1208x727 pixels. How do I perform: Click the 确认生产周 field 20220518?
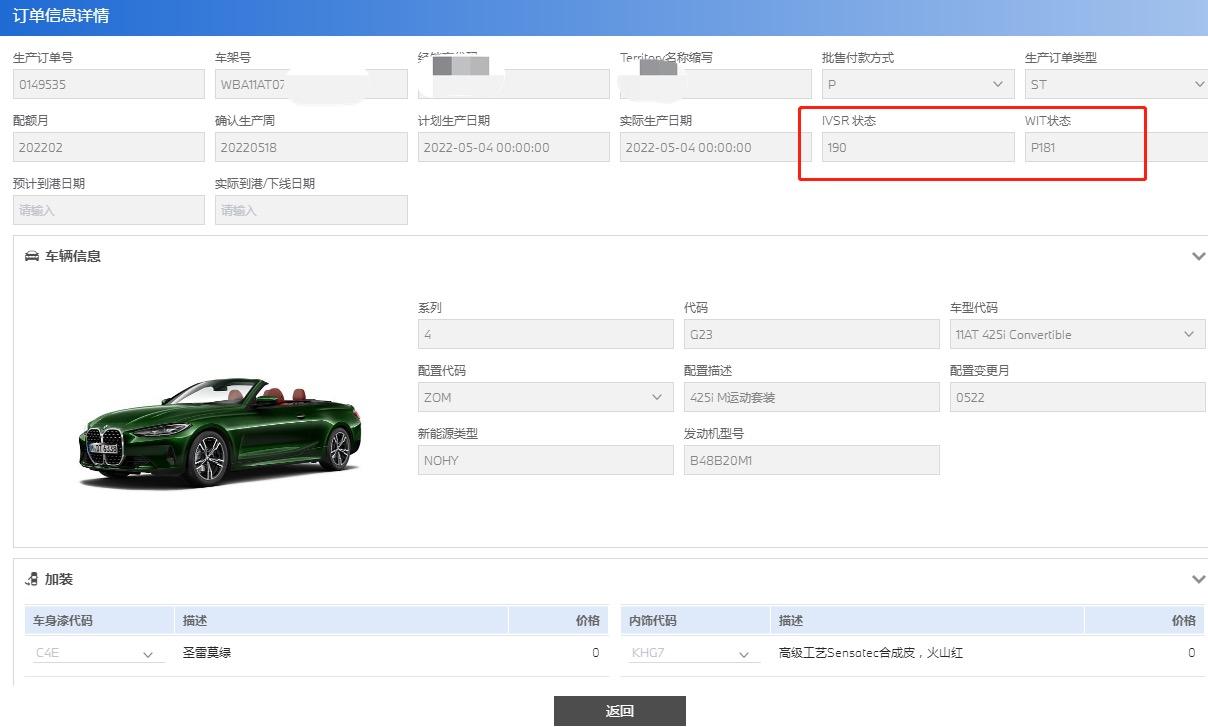tap(311, 147)
